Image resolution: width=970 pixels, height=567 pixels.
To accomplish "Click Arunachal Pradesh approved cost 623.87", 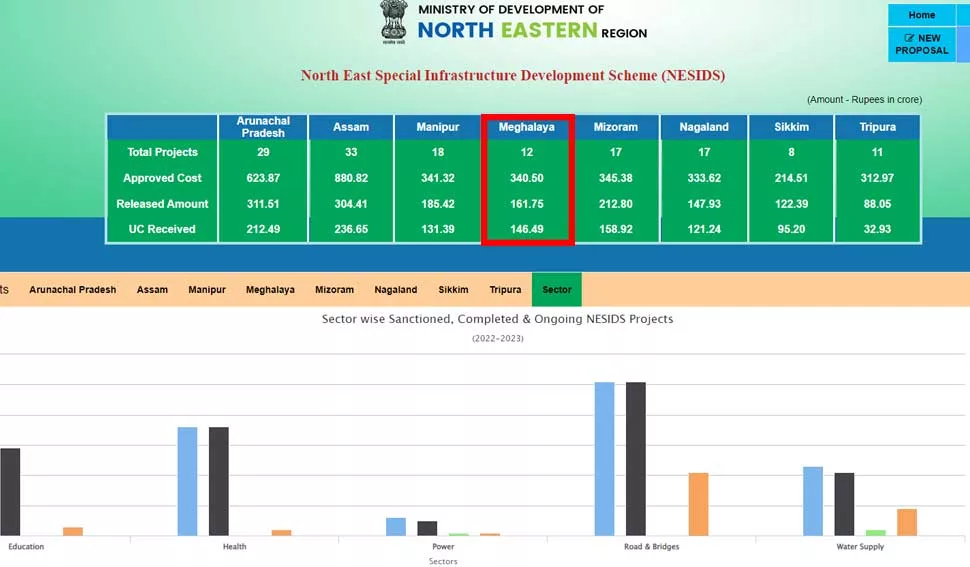I will pyautogui.click(x=263, y=178).
